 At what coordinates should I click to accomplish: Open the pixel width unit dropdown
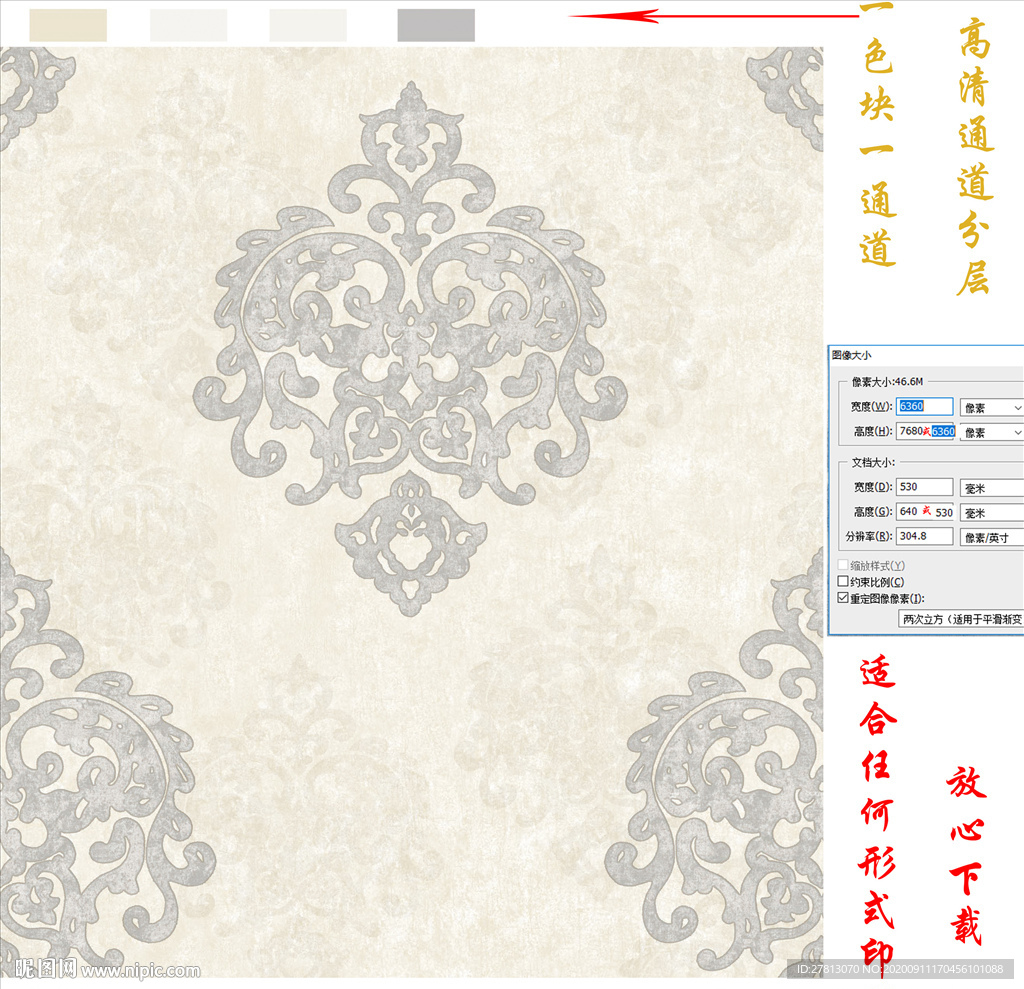coord(991,408)
